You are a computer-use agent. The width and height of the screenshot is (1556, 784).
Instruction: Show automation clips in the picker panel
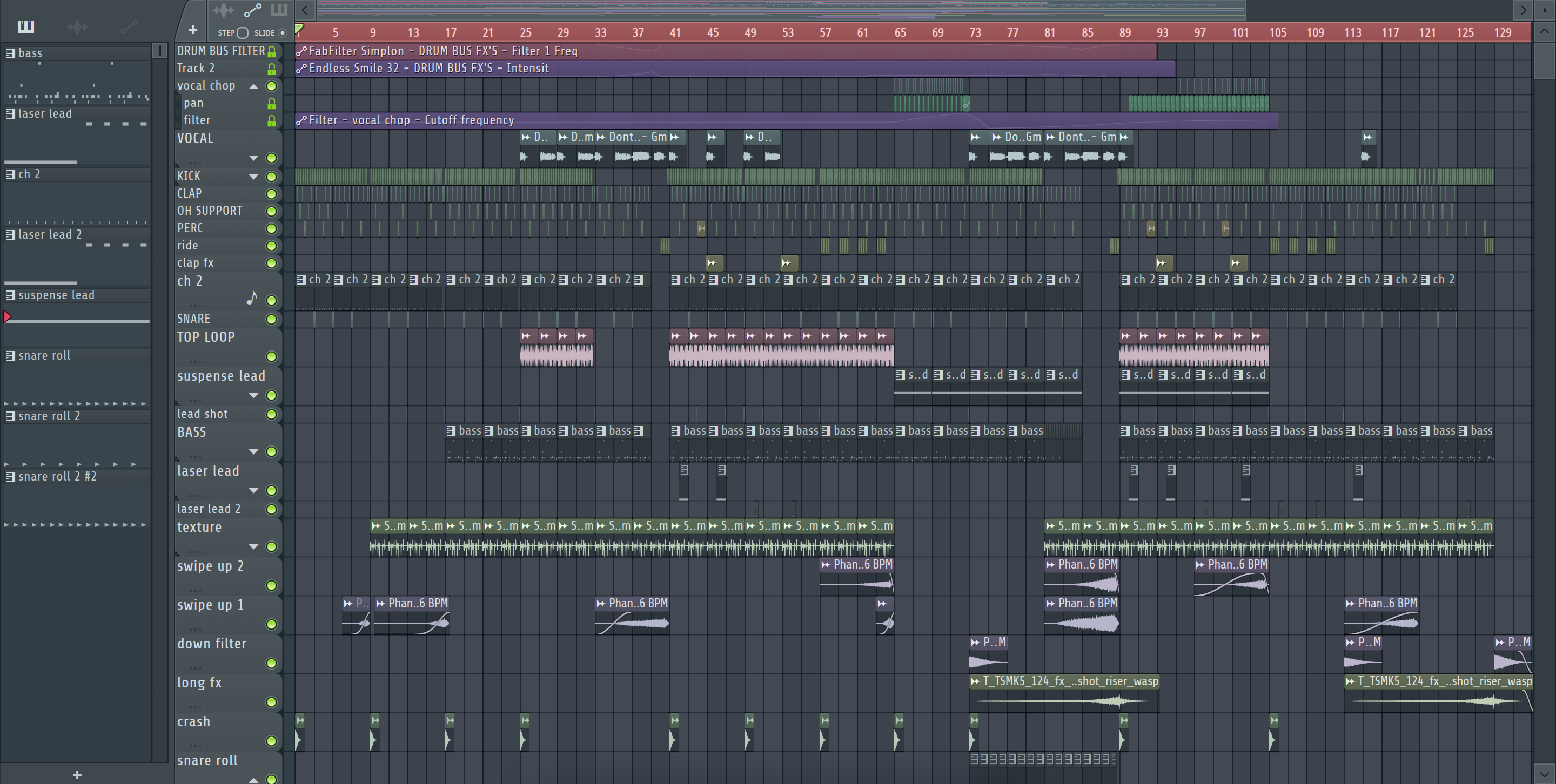pyautogui.click(x=129, y=26)
